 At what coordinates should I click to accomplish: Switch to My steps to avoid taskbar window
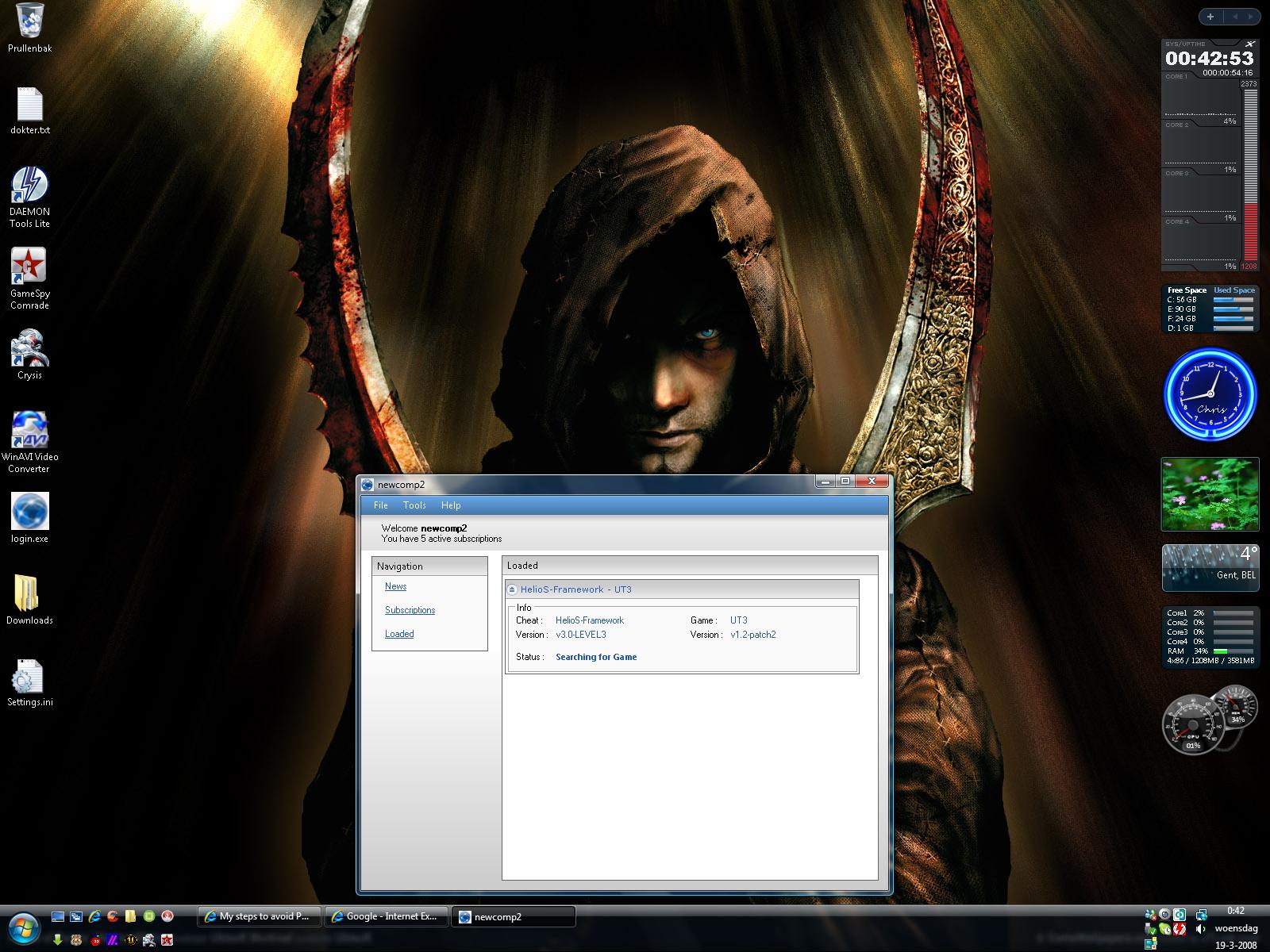[x=259, y=916]
